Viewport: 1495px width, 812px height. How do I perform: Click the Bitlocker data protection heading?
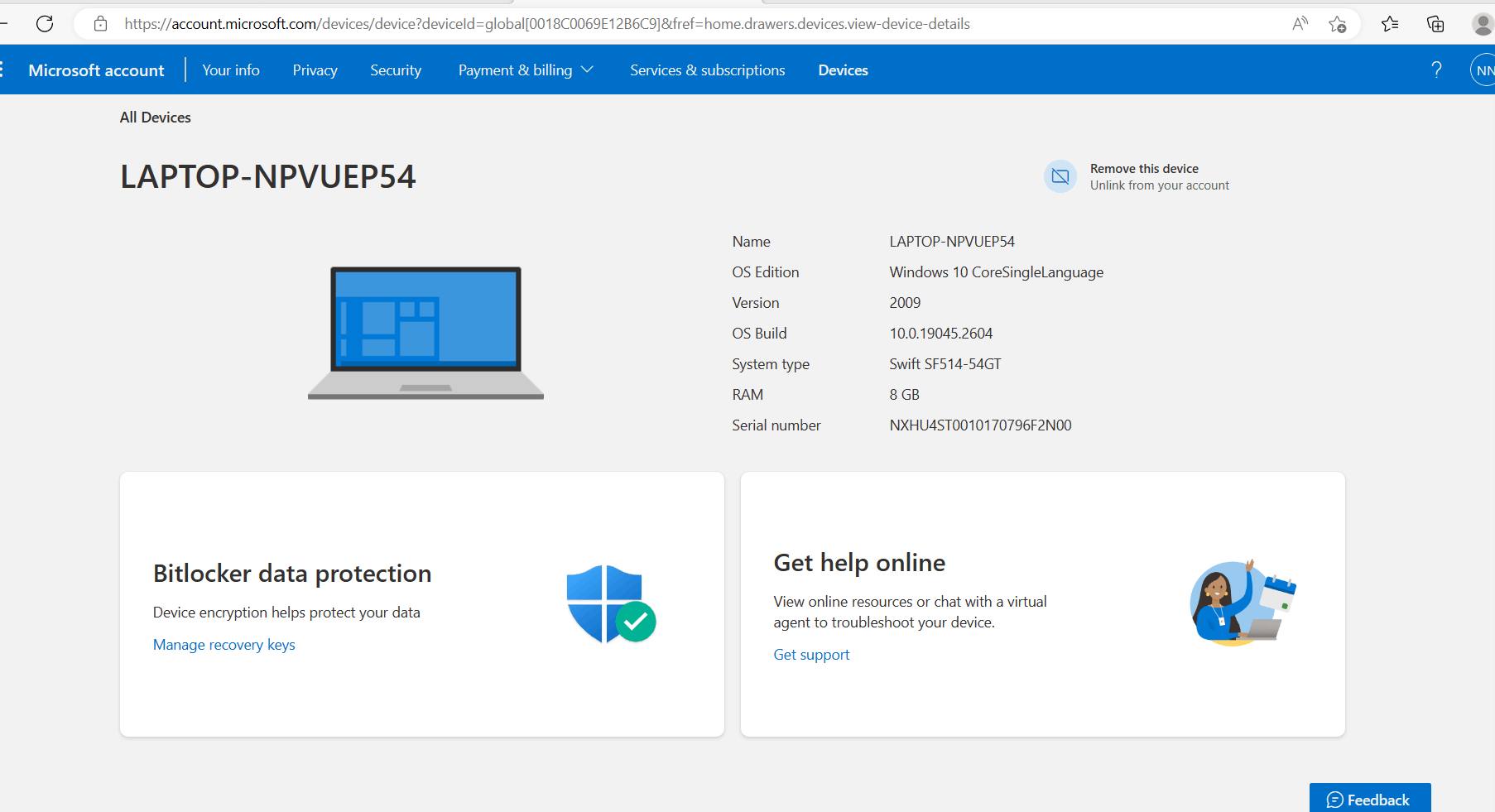(x=292, y=574)
